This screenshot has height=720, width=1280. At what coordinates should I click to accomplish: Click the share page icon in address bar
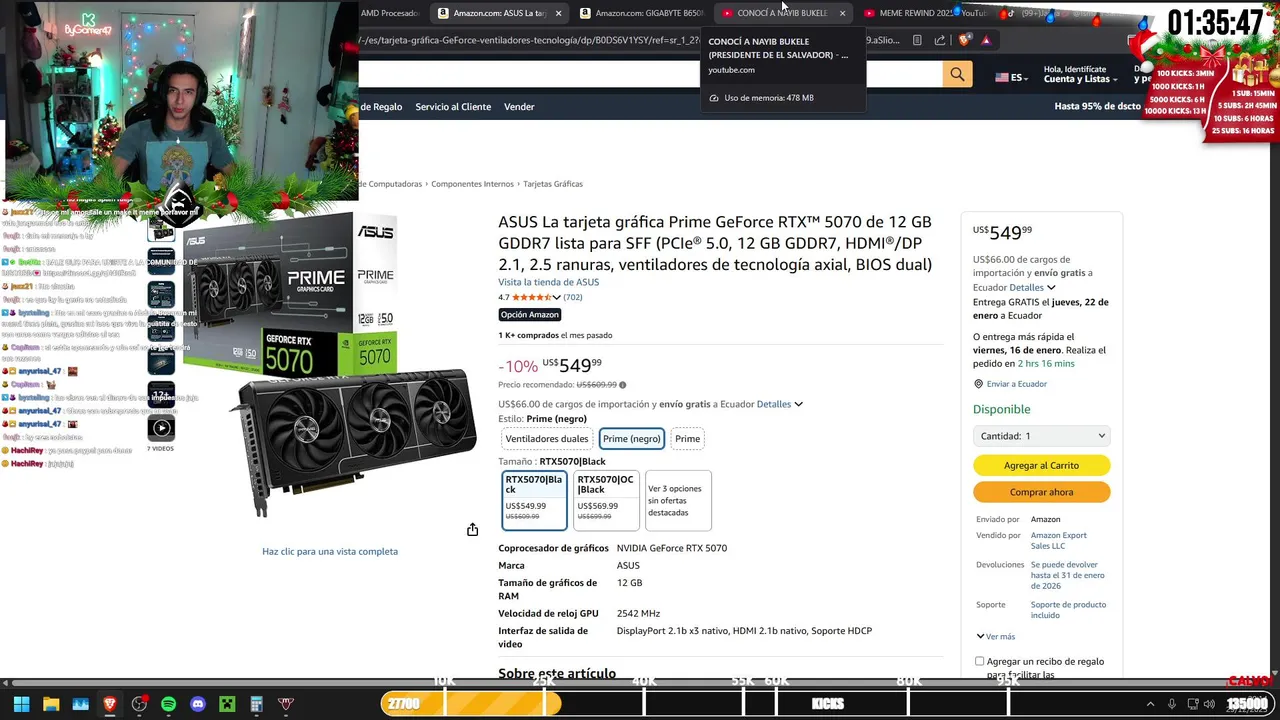point(940,40)
